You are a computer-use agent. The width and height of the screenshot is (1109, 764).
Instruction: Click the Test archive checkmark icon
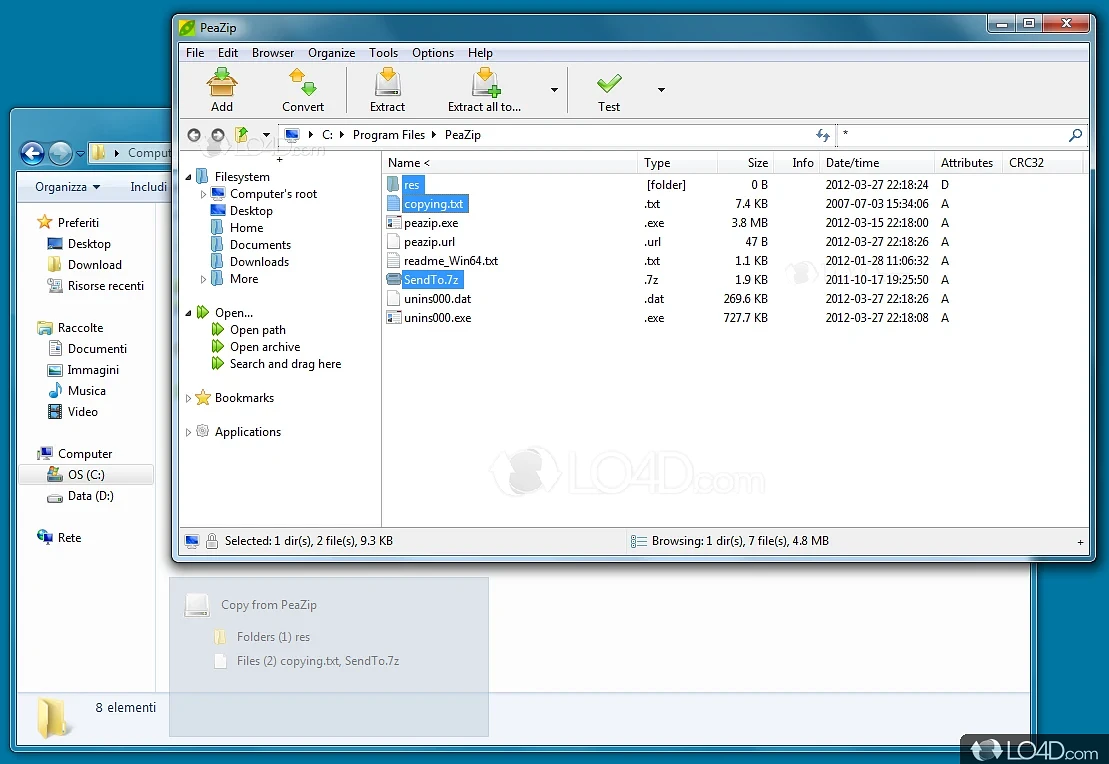(609, 83)
